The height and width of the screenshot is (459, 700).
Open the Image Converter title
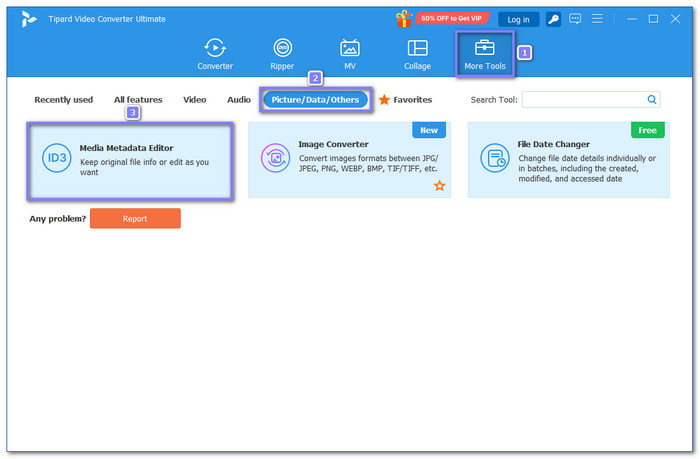pyautogui.click(x=333, y=144)
